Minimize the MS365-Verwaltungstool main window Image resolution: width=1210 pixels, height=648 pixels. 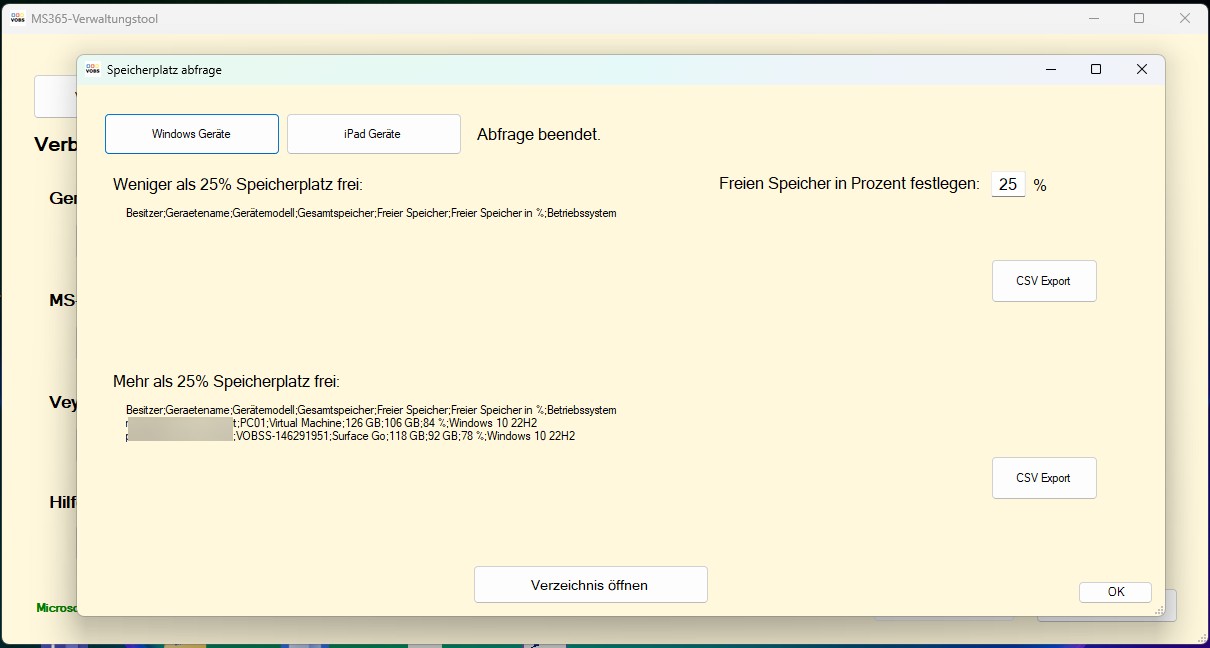coord(1093,18)
